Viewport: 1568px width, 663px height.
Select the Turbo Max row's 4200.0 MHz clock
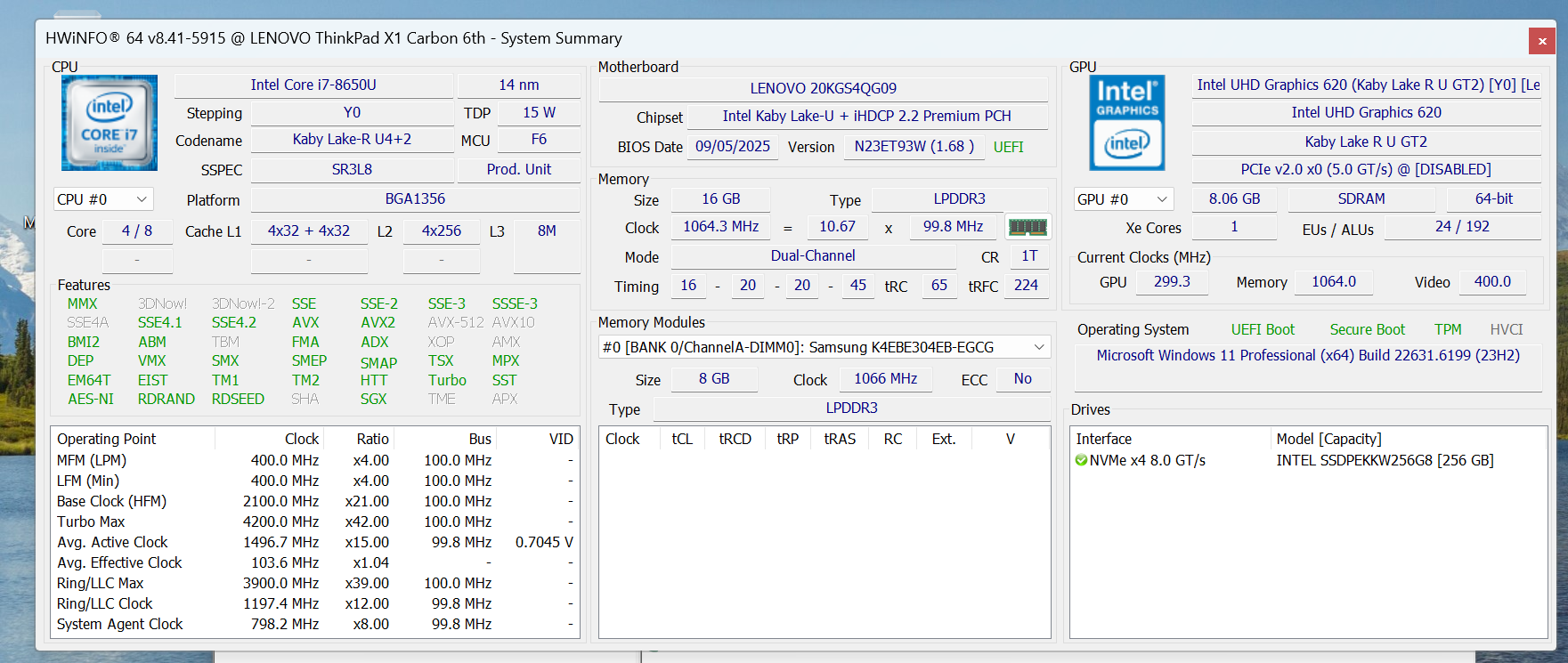point(280,522)
